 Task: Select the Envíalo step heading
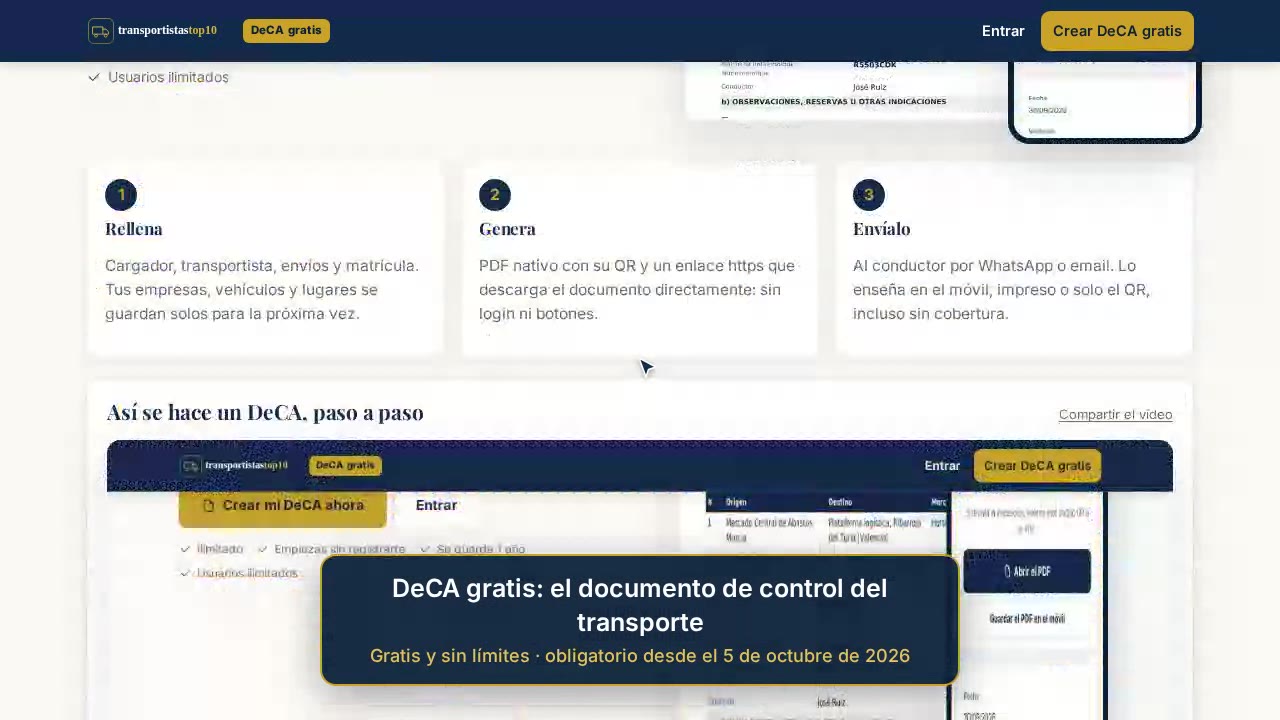pyautogui.click(x=882, y=229)
